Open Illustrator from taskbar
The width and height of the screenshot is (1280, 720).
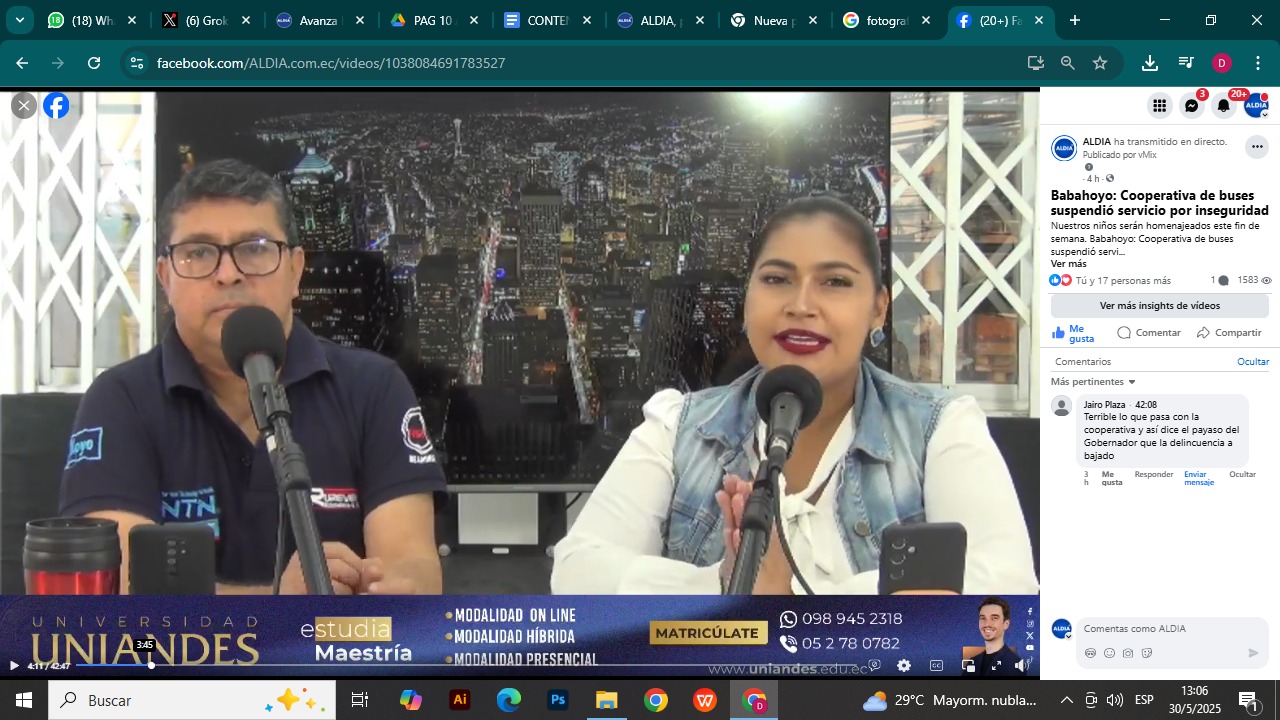click(460, 700)
